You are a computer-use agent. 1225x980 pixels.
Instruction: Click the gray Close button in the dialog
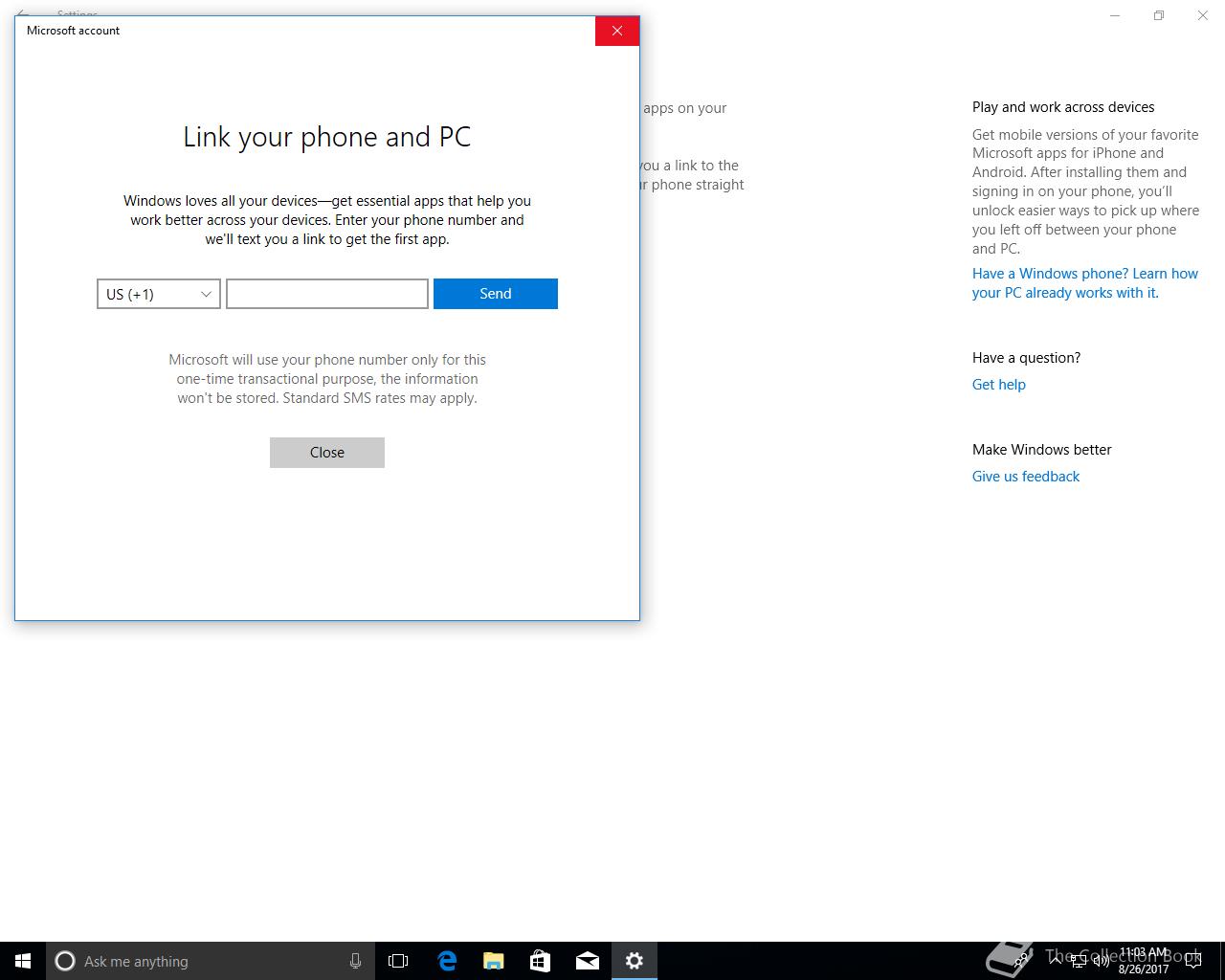(327, 453)
